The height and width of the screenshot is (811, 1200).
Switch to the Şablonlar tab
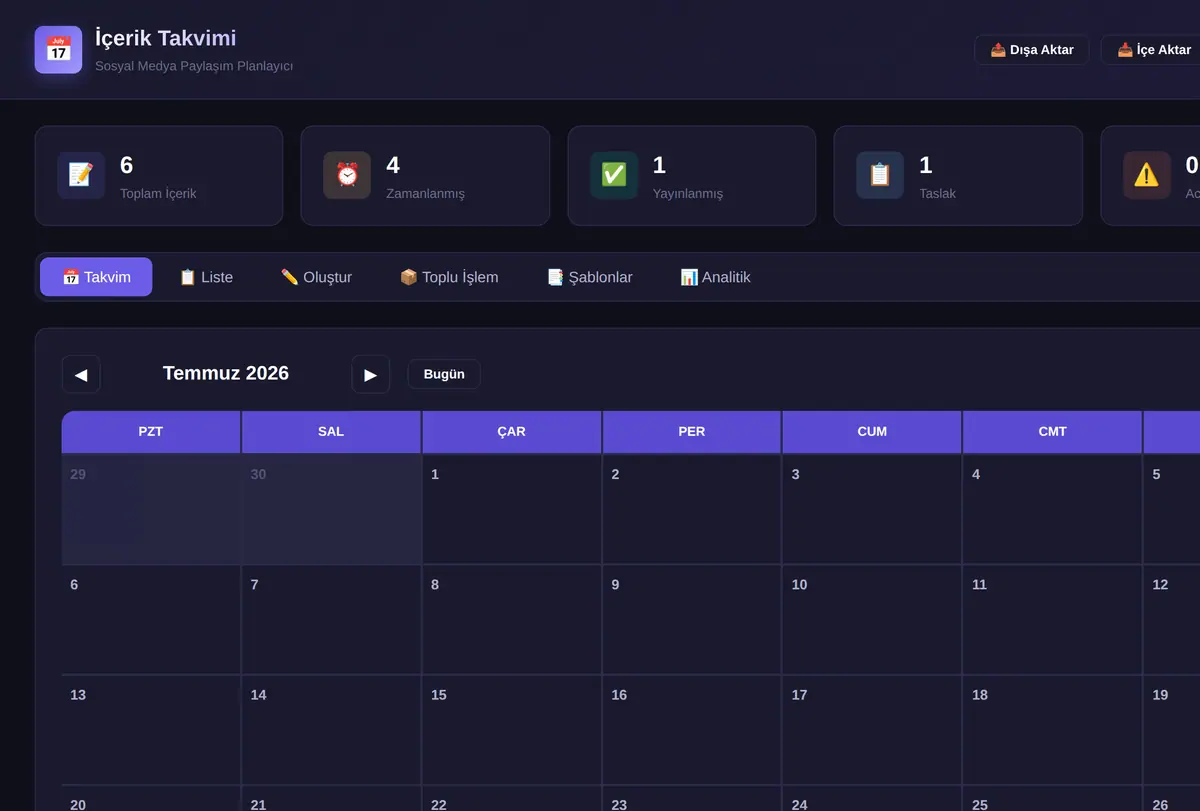pos(590,277)
